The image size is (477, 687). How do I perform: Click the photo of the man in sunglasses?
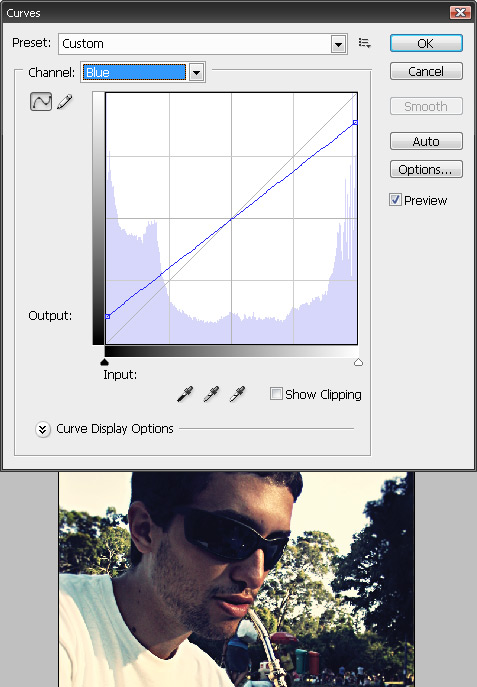click(237, 579)
